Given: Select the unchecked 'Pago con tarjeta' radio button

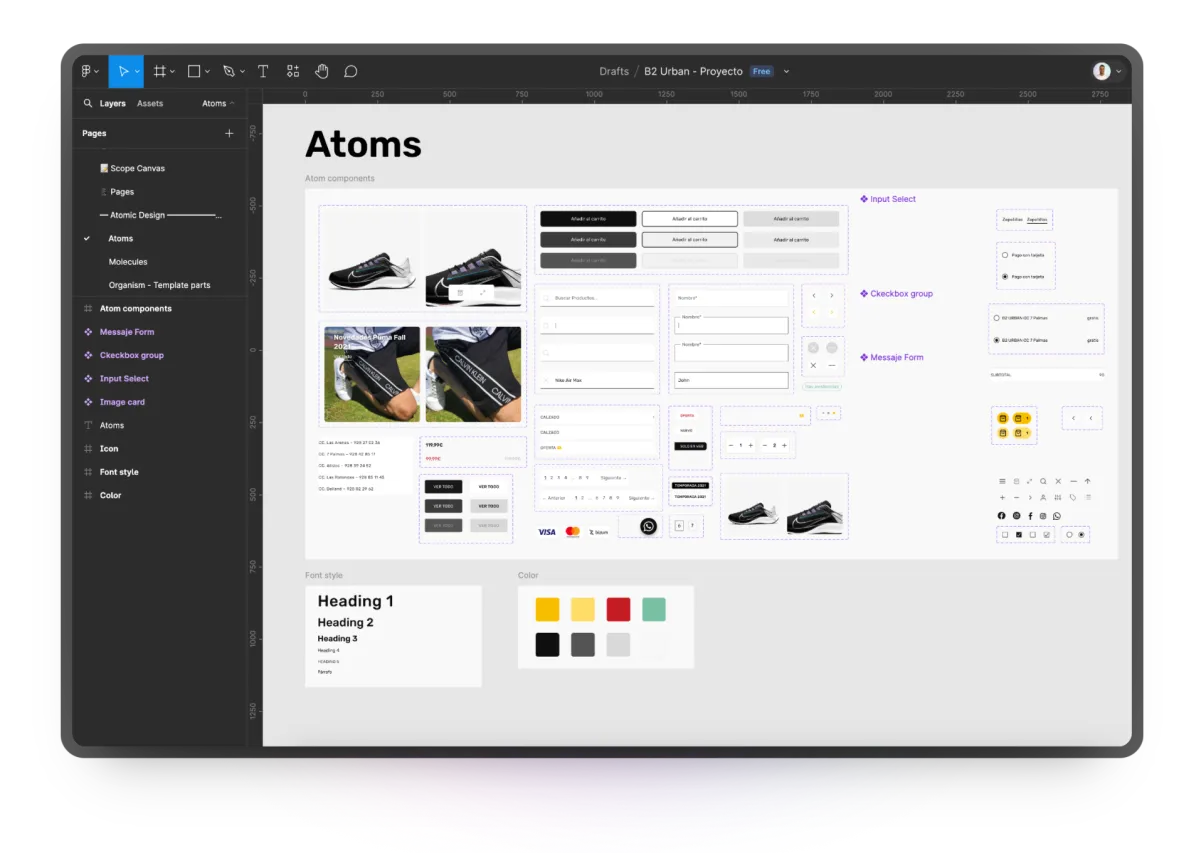Looking at the screenshot, I should point(1005,255).
